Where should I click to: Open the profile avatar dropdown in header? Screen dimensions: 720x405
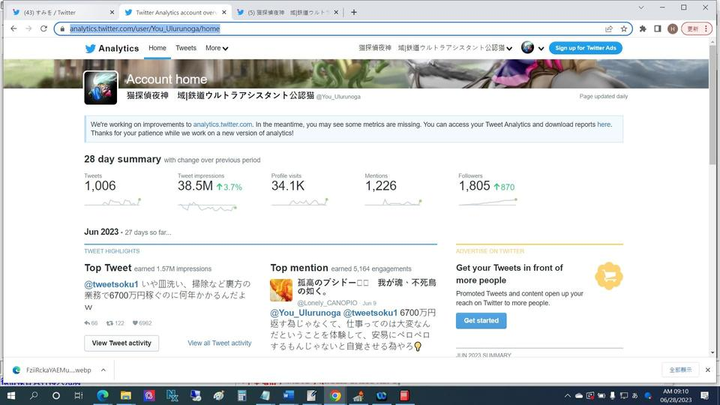pos(532,47)
